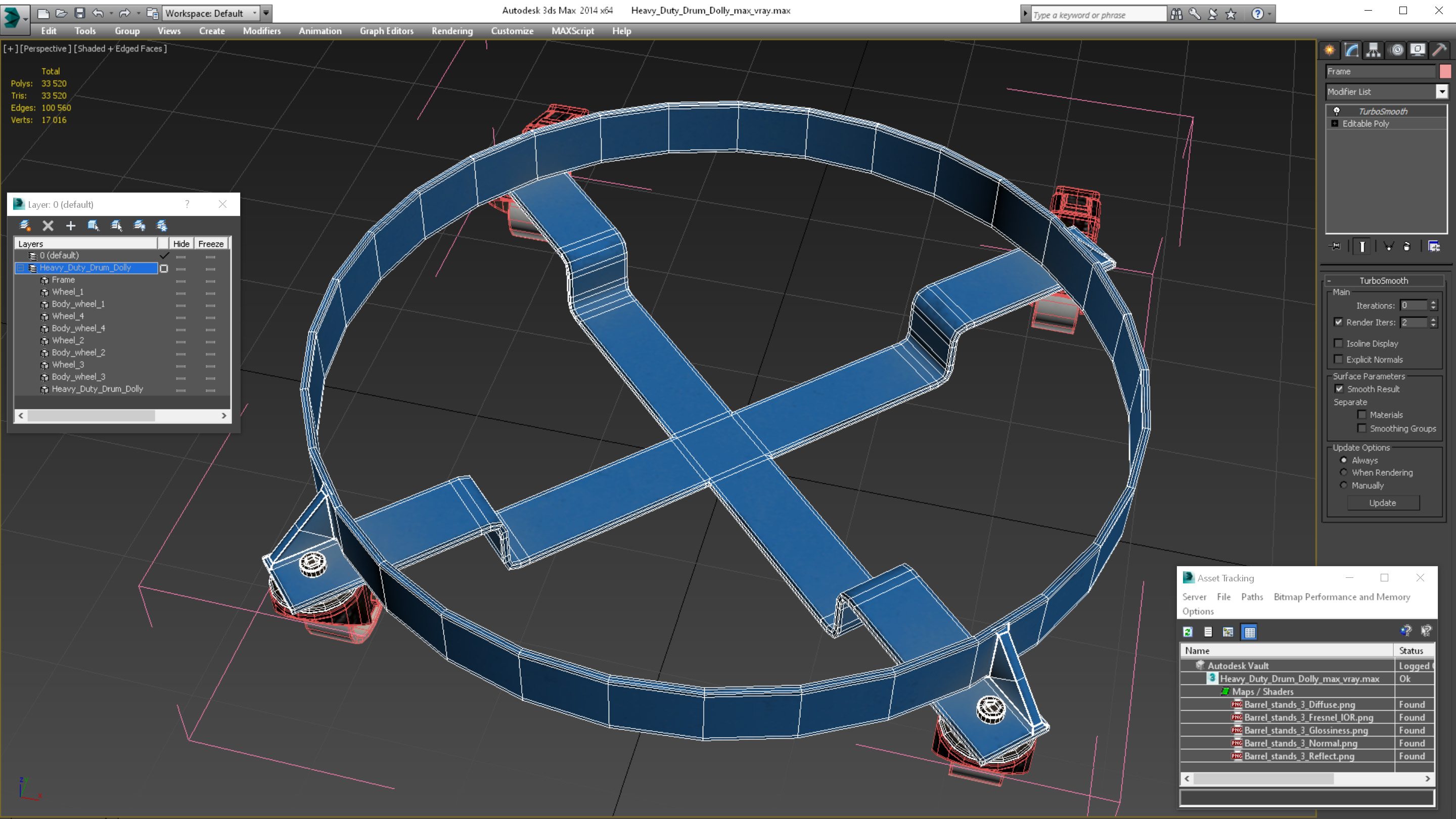Toggle TurboSmooth lightbulb on/off
The width and height of the screenshot is (1456, 819).
pos(1336,111)
